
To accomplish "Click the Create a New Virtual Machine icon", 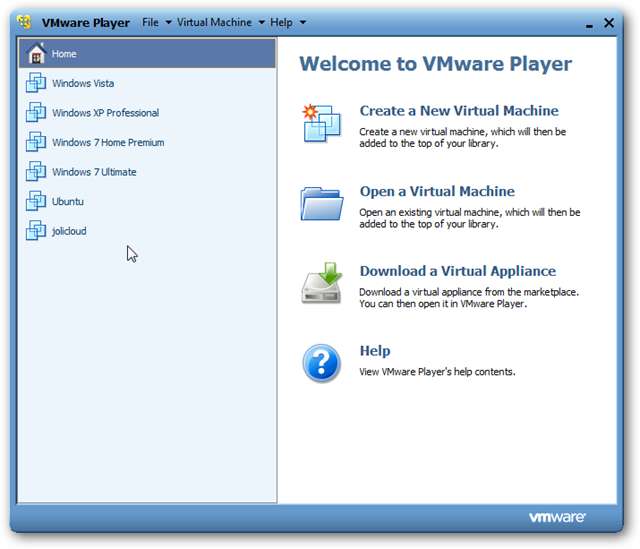I will click(322, 123).
